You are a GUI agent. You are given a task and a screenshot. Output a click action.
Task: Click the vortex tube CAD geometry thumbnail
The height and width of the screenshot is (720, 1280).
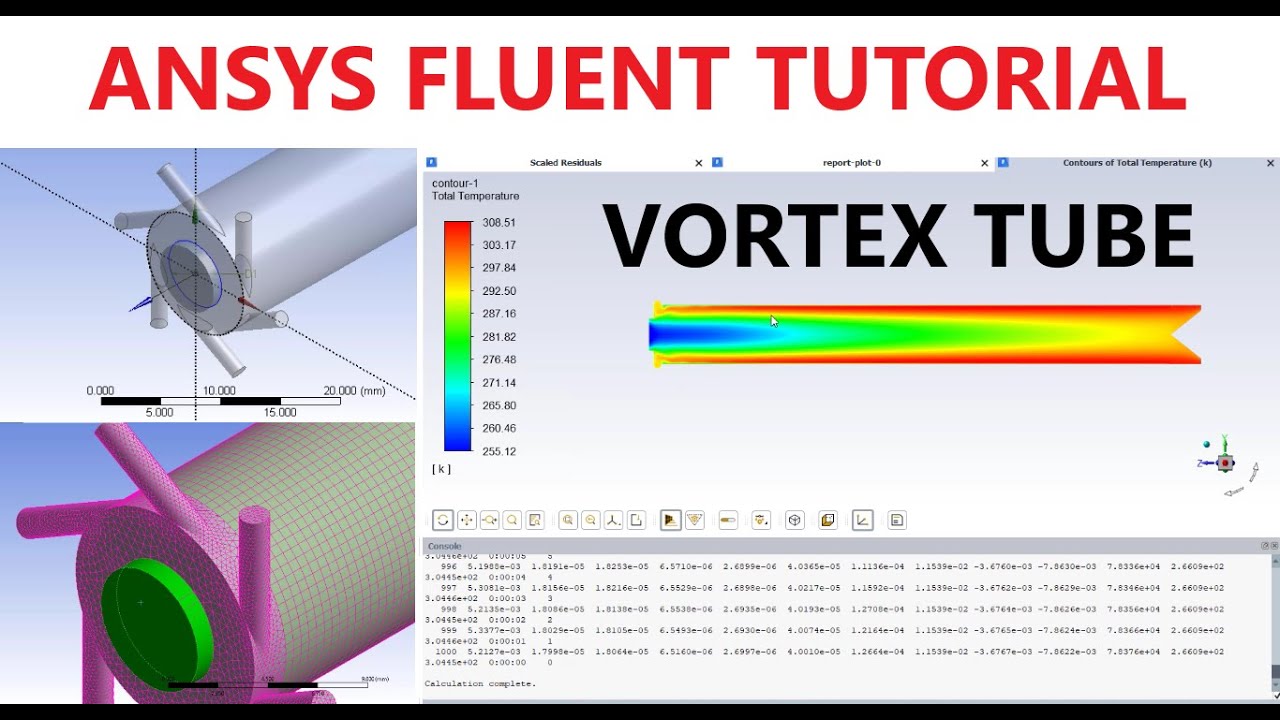[x=208, y=285]
